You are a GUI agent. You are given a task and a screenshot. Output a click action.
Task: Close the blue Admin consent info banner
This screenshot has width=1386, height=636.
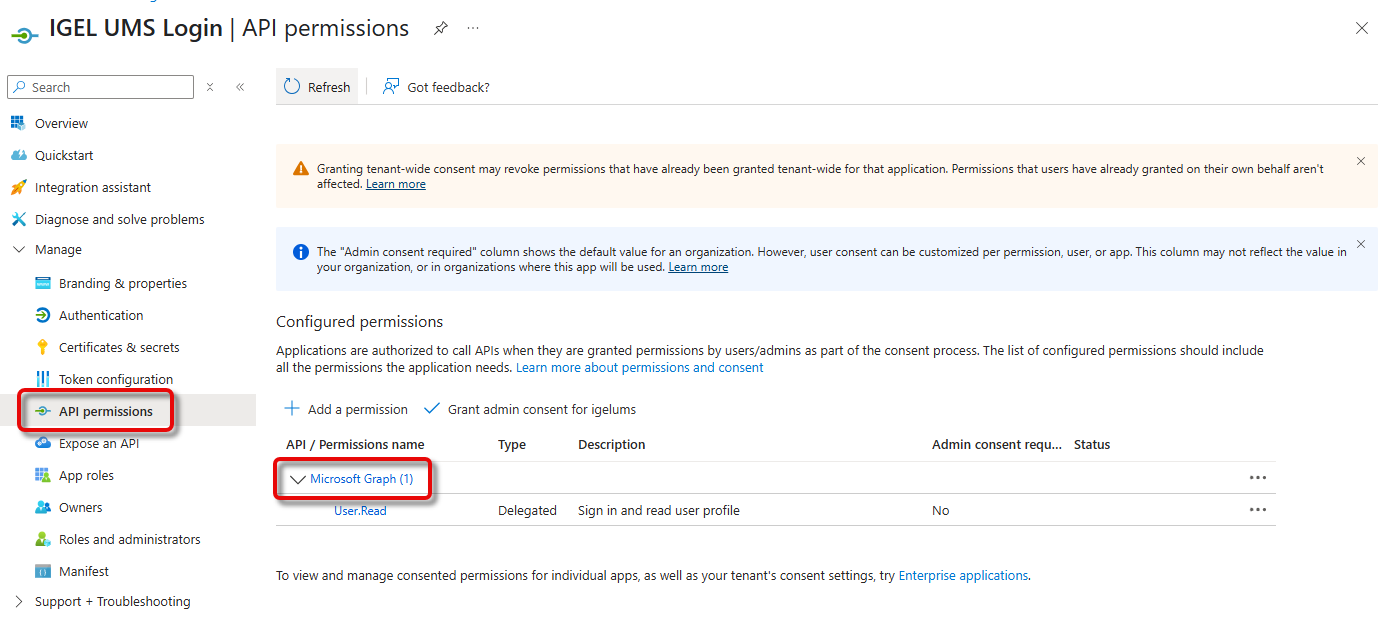1360,244
